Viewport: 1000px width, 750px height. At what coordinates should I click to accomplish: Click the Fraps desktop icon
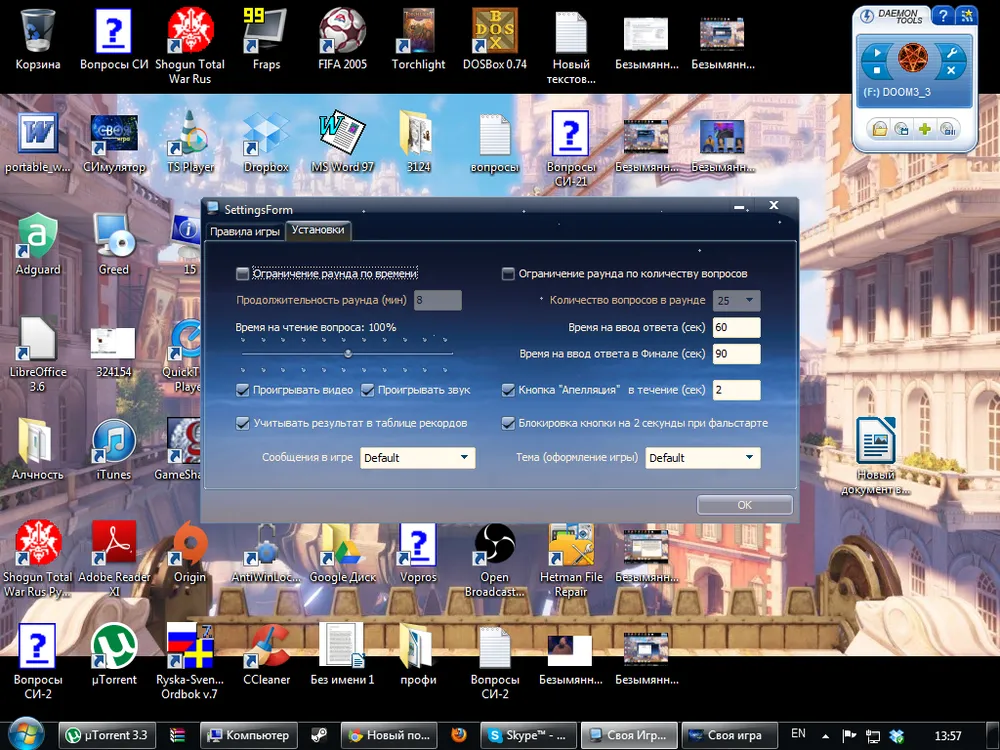coord(266,34)
